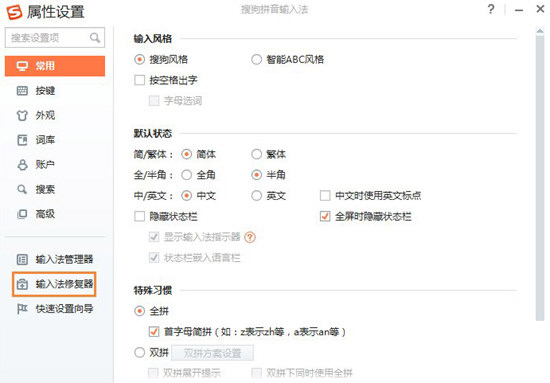Select 搜狗风格 radio button

tap(140, 60)
